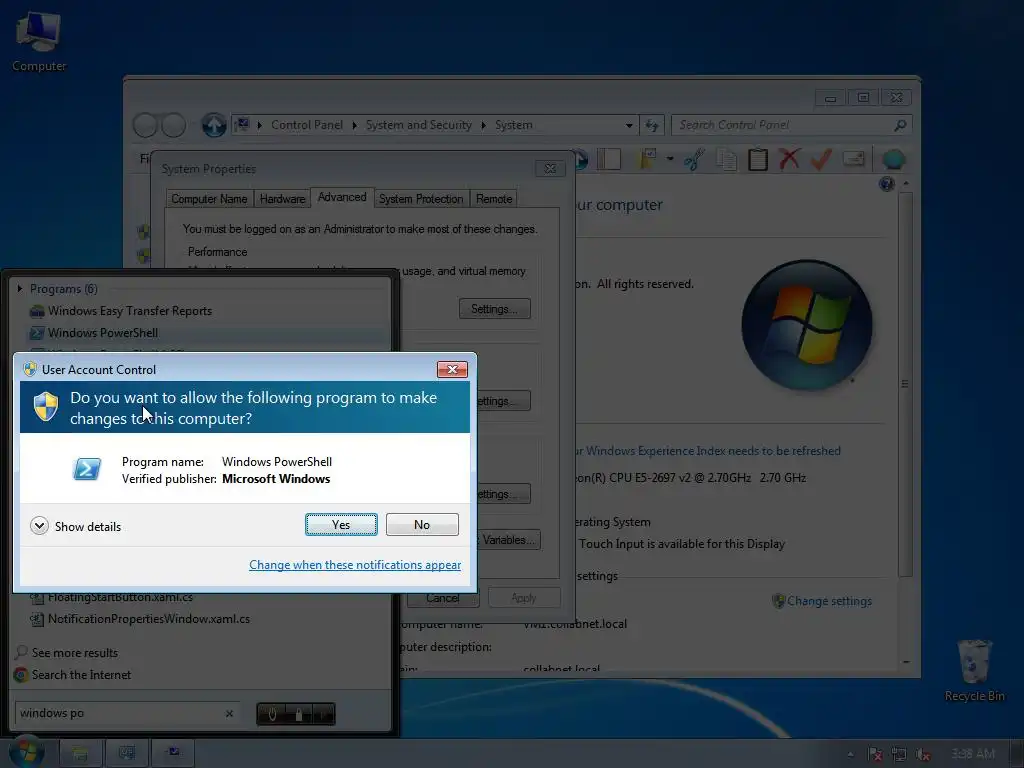1024x768 pixels.
Task: Click the Windows PowerShell program icon in UAC dialog
Action: click(x=87, y=469)
